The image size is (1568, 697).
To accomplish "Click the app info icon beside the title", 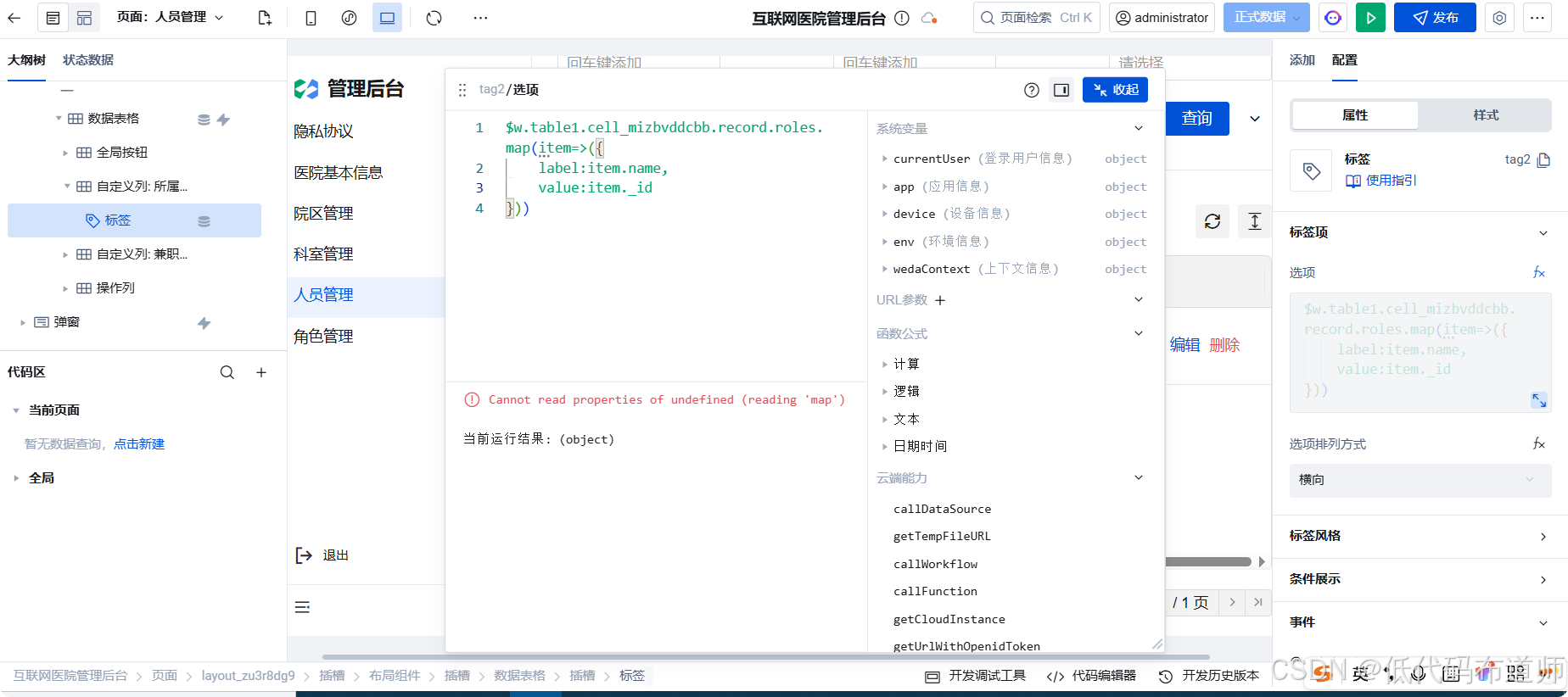I will [902, 18].
